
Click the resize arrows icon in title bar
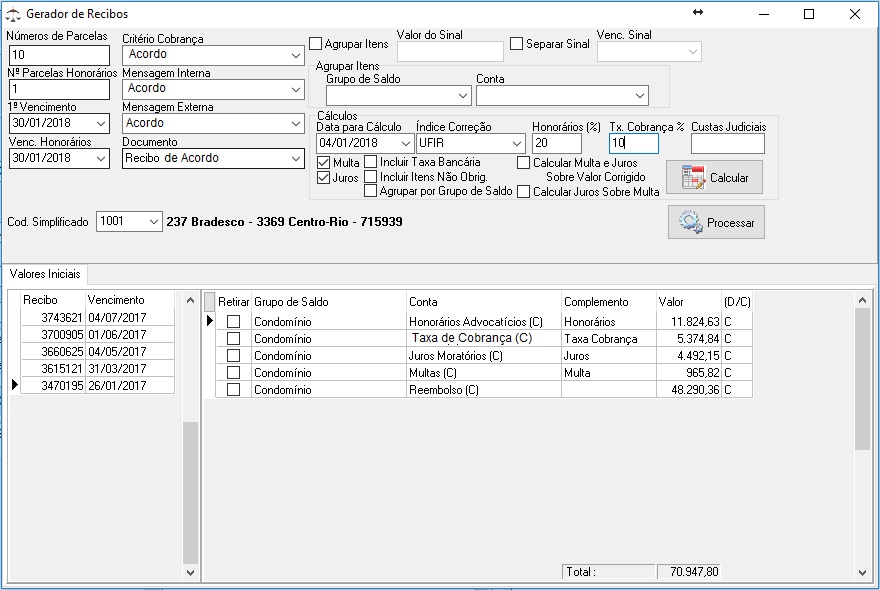point(698,13)
